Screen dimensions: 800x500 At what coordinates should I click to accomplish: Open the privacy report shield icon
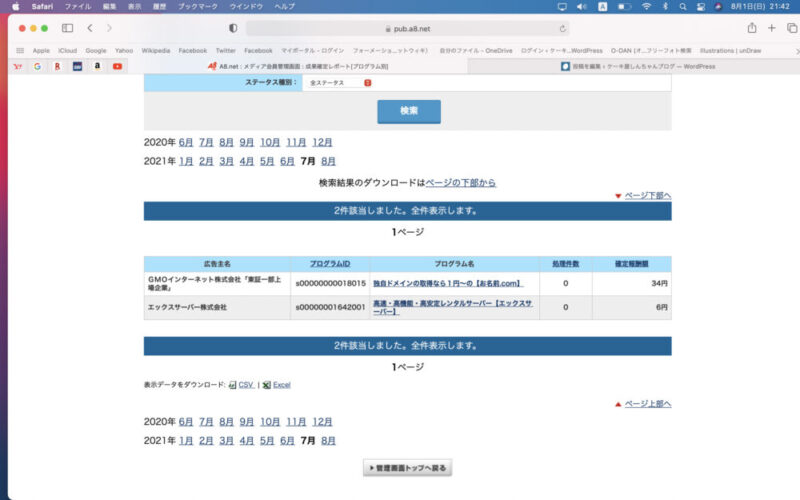pyautogui.click(x=233, y=28)
